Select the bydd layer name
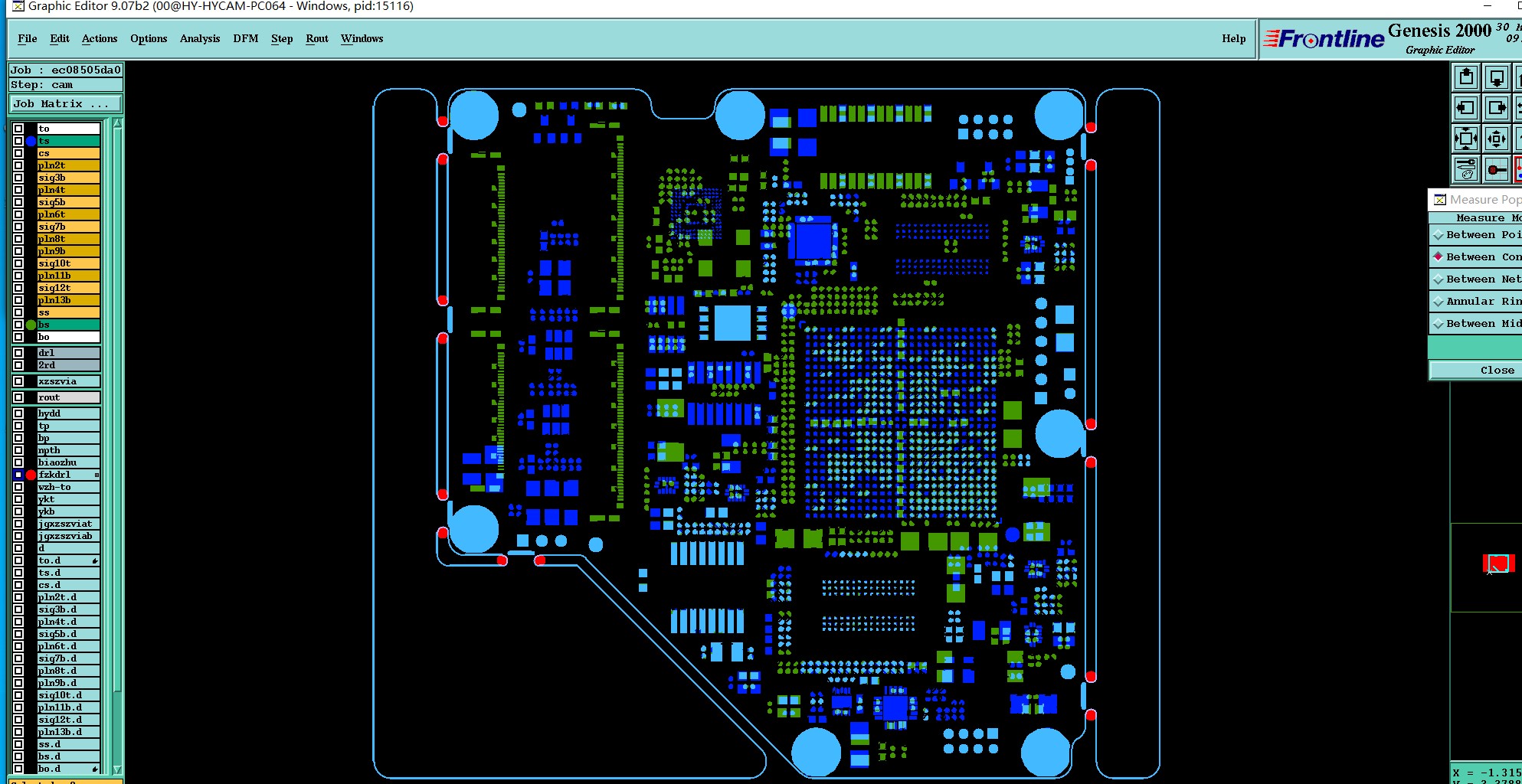 click(x=69, y=413)
